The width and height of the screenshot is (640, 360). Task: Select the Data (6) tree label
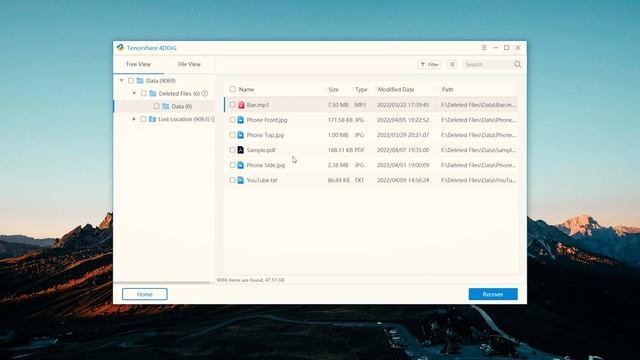click(182, 107)
